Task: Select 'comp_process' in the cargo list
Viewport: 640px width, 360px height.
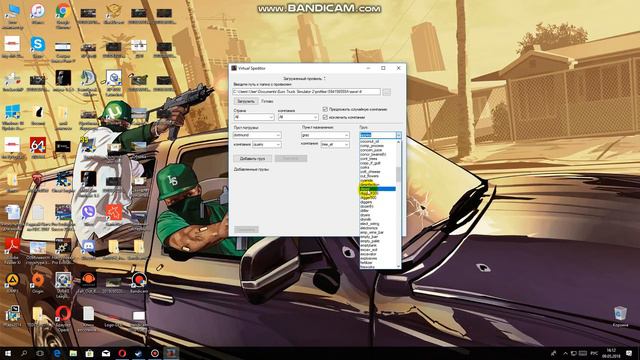Action: pyautogui.click(x=378, y=146)
